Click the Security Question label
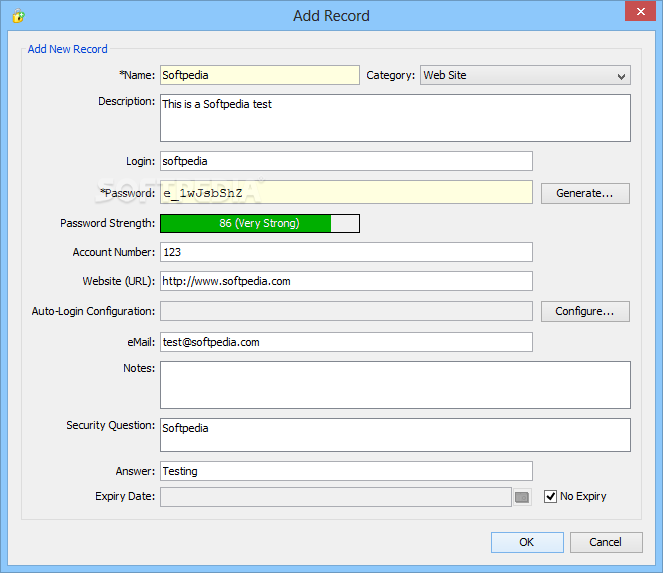This screenshot has height=573, width=663. click(110, 425)
